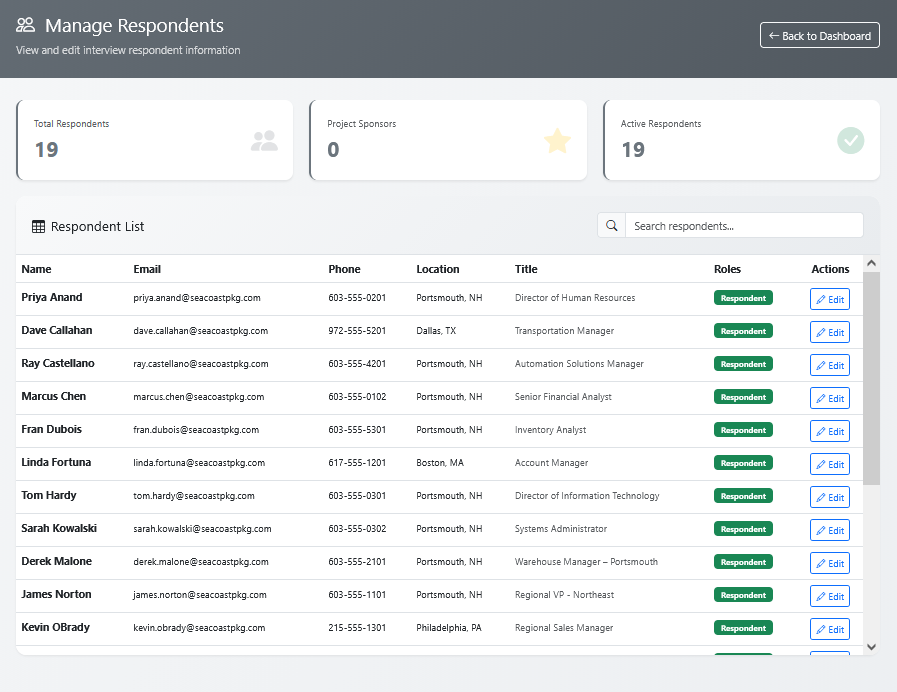Click the Name column header
Screen dimensions: 897x692
(37, 269)
